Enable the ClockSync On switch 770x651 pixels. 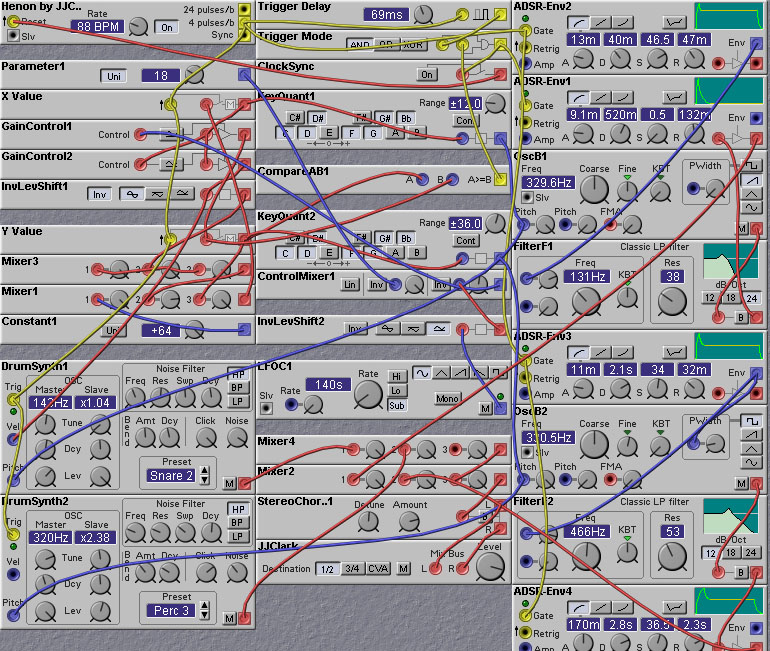point(427,74)
